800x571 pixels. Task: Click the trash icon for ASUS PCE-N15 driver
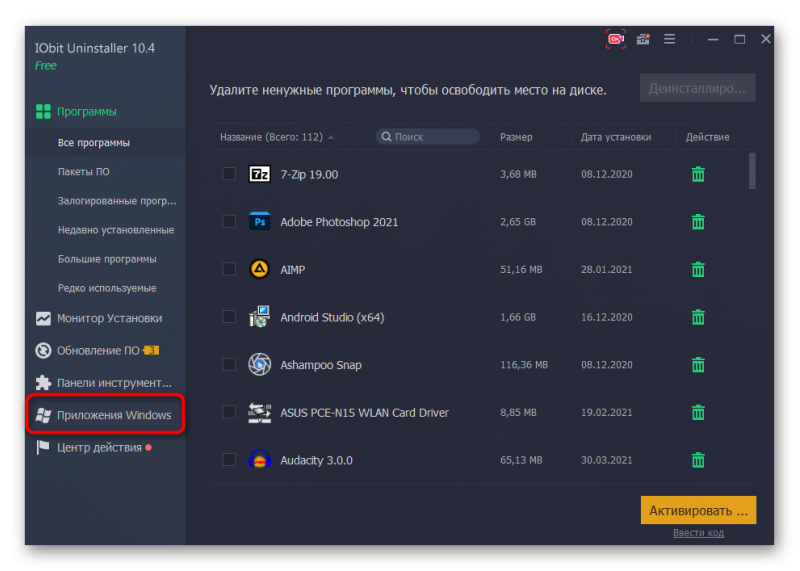(x=698, y=412)
